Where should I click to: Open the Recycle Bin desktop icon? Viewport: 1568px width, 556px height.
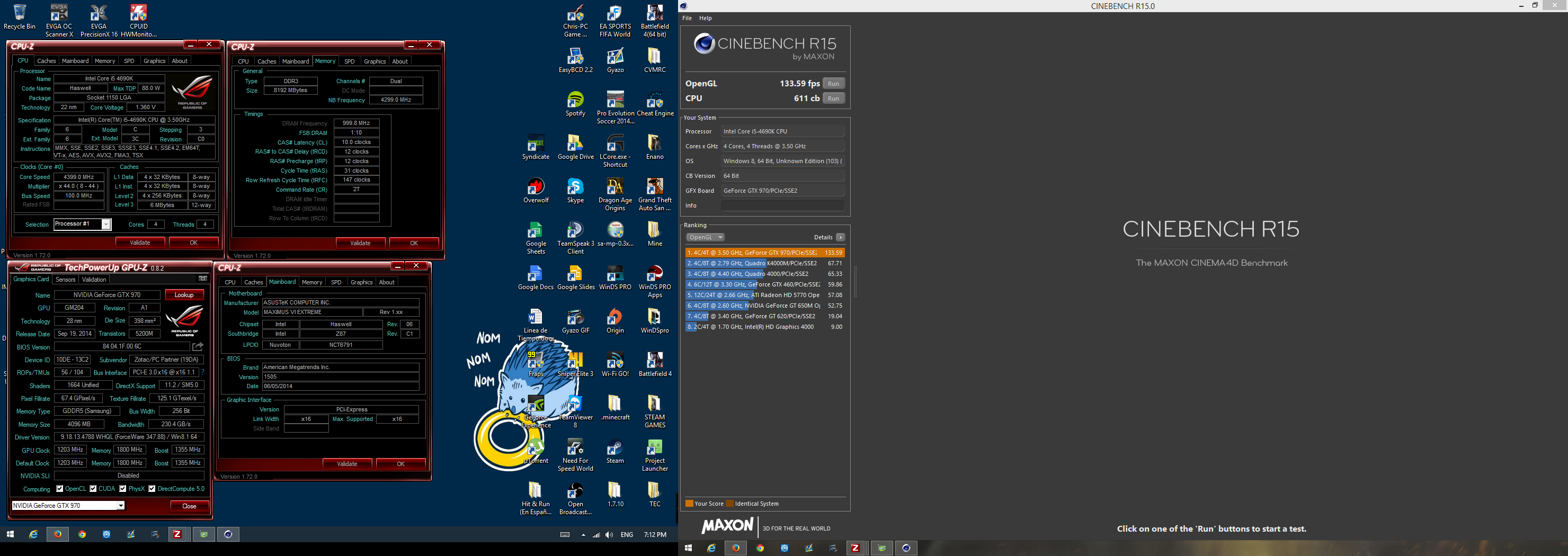20,17
